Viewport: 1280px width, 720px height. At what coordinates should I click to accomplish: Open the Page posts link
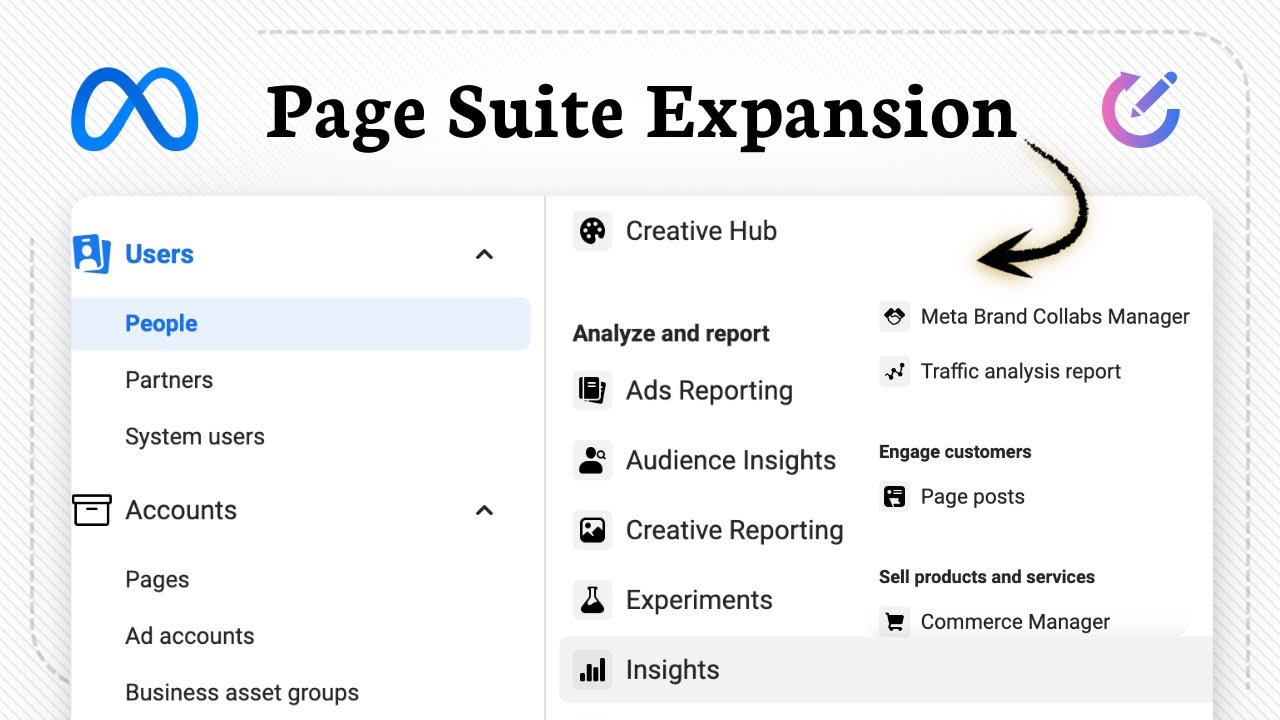pos(972,497)
